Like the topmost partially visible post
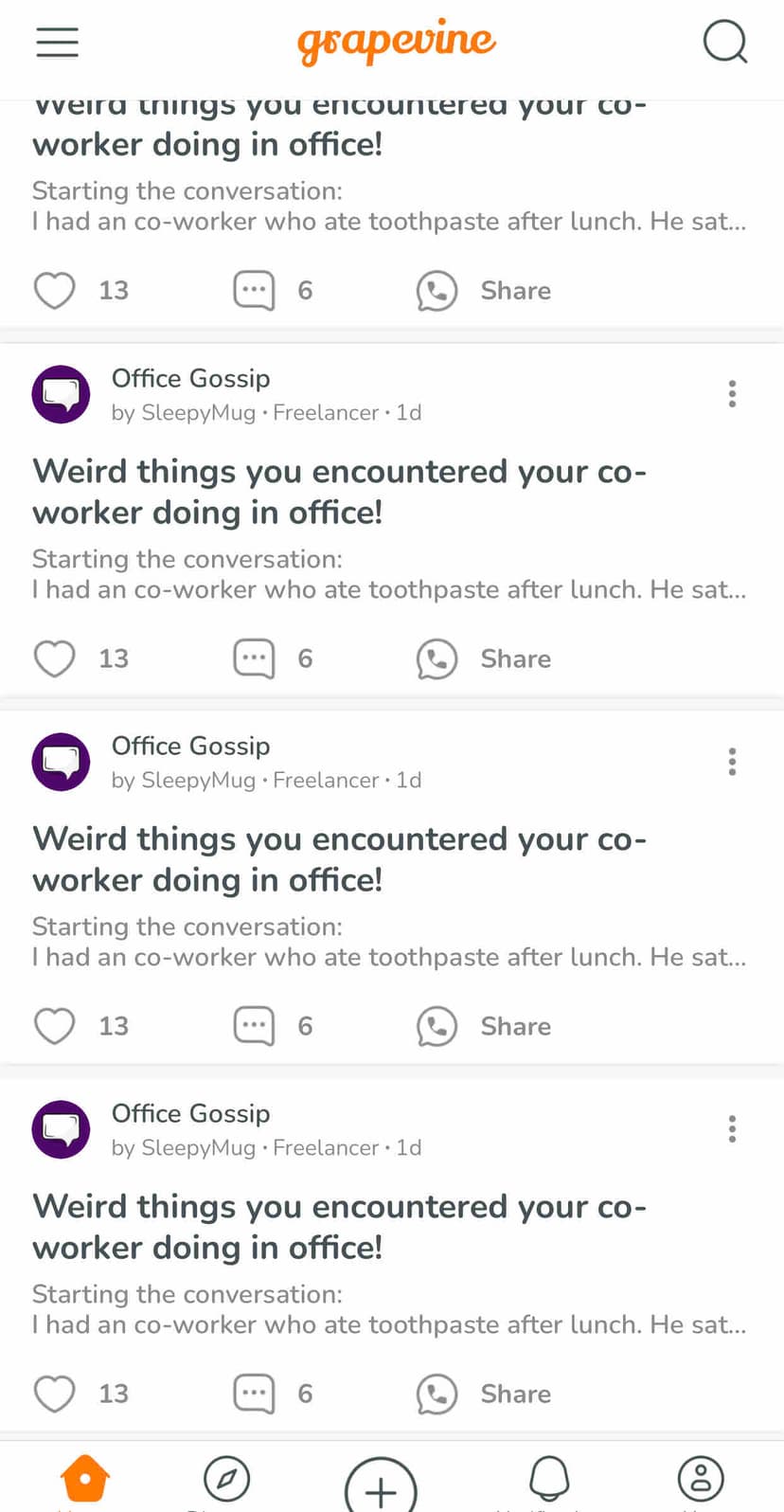 pyautogui.click(x=55, y=290)
